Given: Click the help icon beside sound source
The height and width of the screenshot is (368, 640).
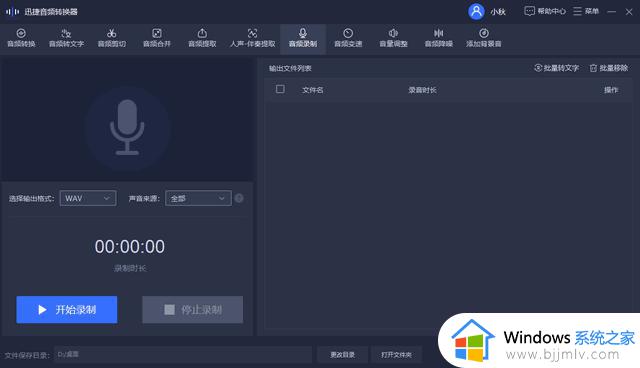Looking at the screenshot, I should click(x=239, y=198).
